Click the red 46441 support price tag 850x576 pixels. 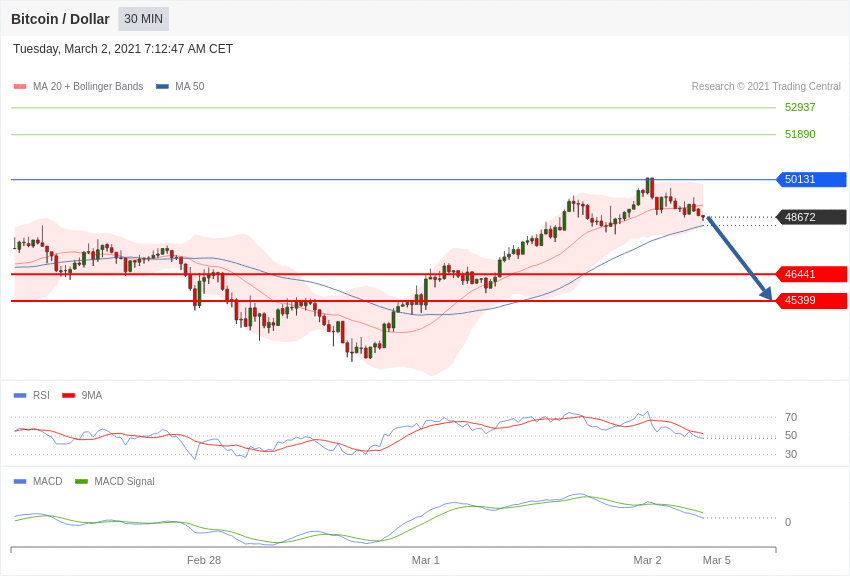pyautogui.click(x=812, y=274)
